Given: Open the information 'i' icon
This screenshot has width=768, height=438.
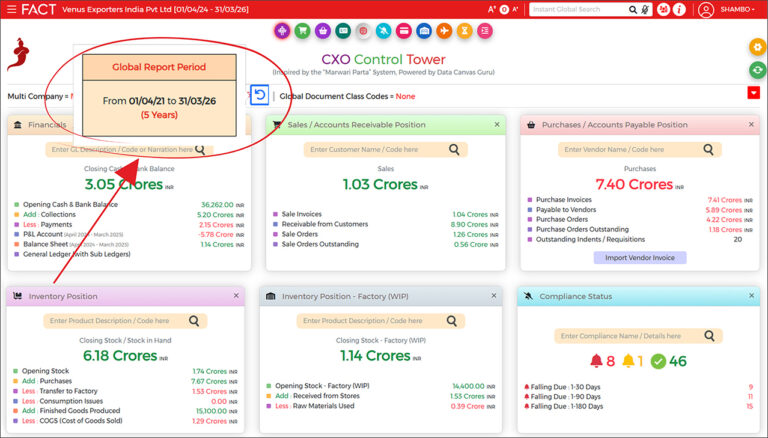Looking at the screenshot, I should point(679,9).
